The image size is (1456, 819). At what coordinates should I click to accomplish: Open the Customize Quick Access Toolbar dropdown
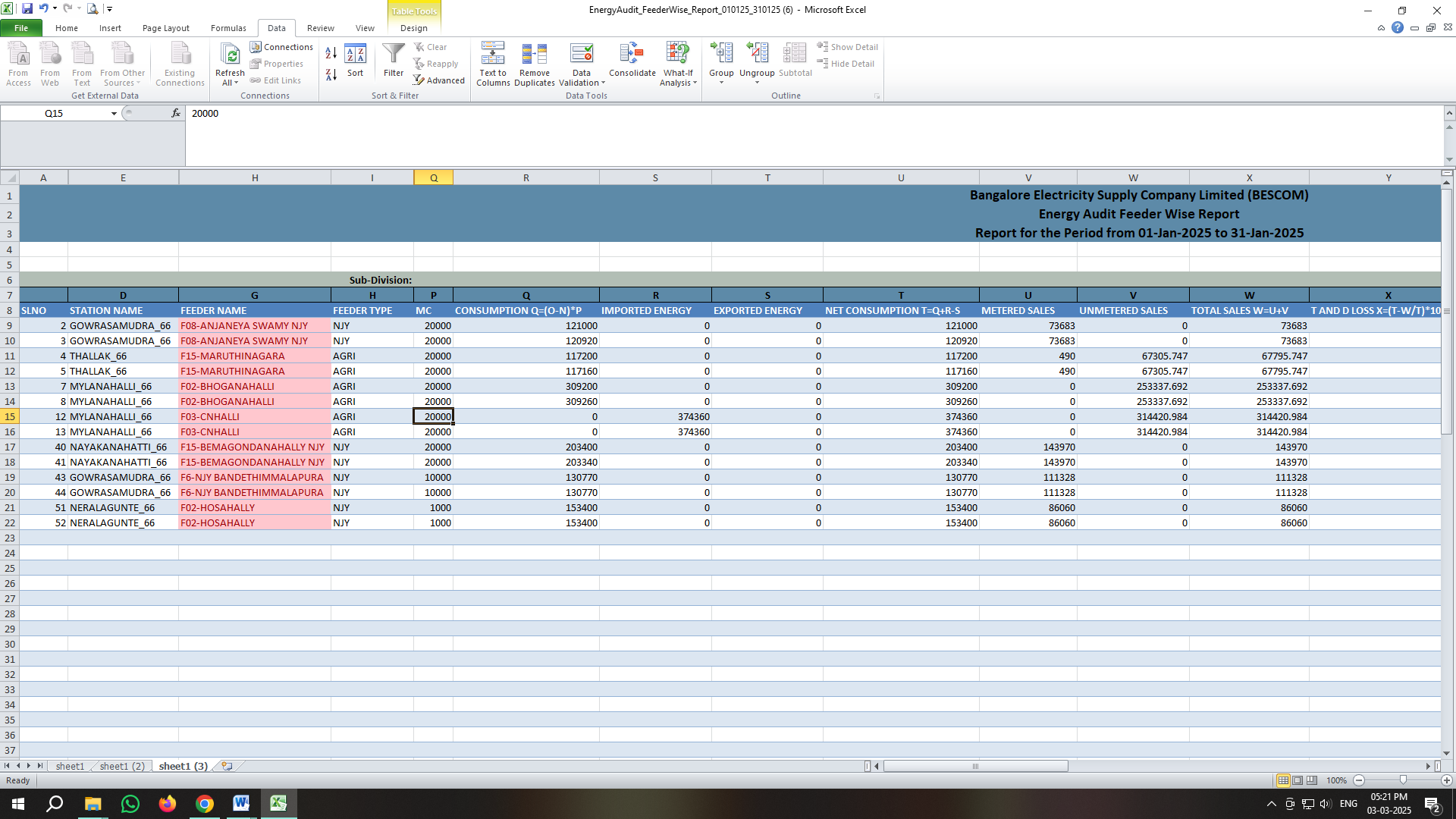pyautogui.click(x=109, y=9)
